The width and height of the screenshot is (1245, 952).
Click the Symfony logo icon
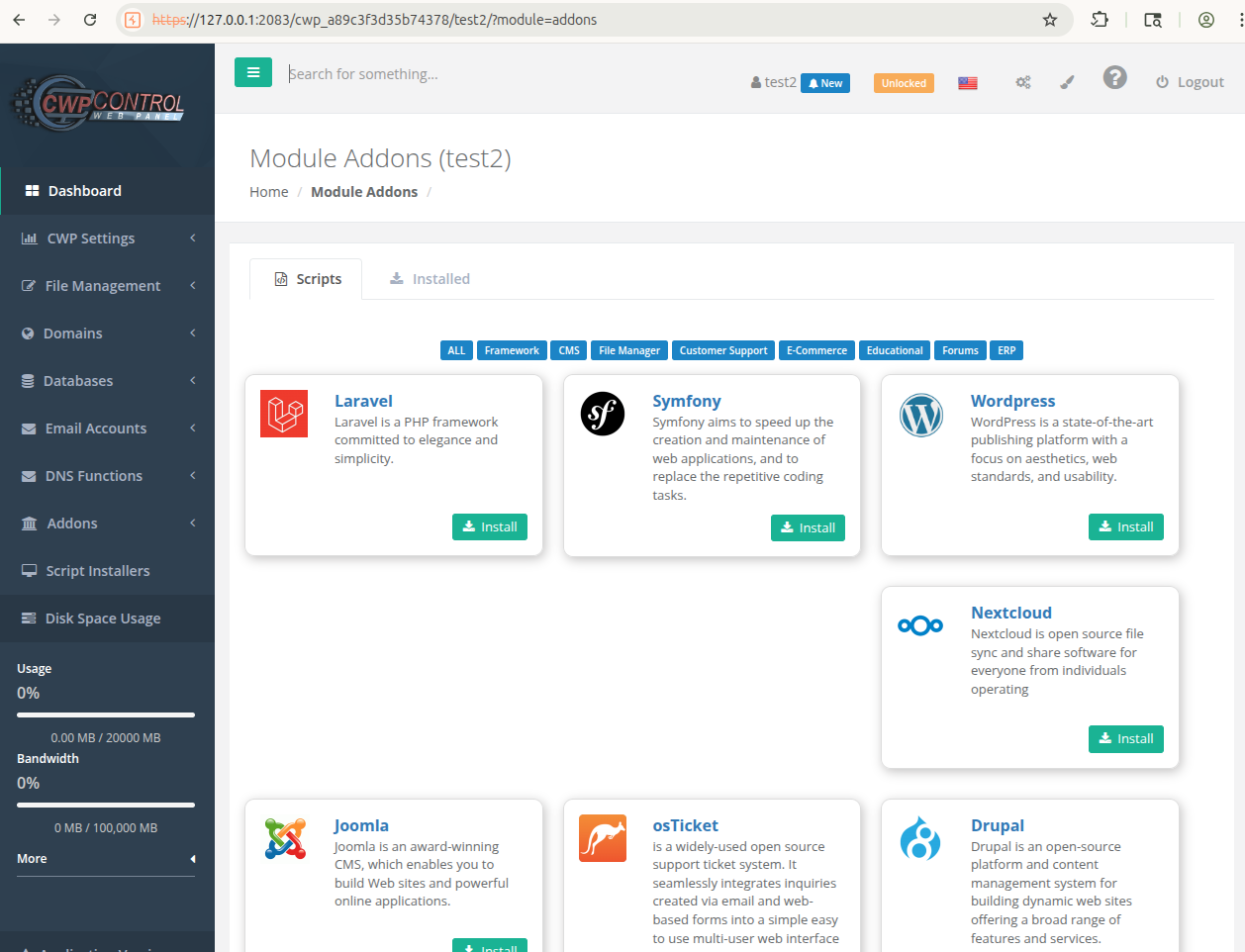point(603,414)
